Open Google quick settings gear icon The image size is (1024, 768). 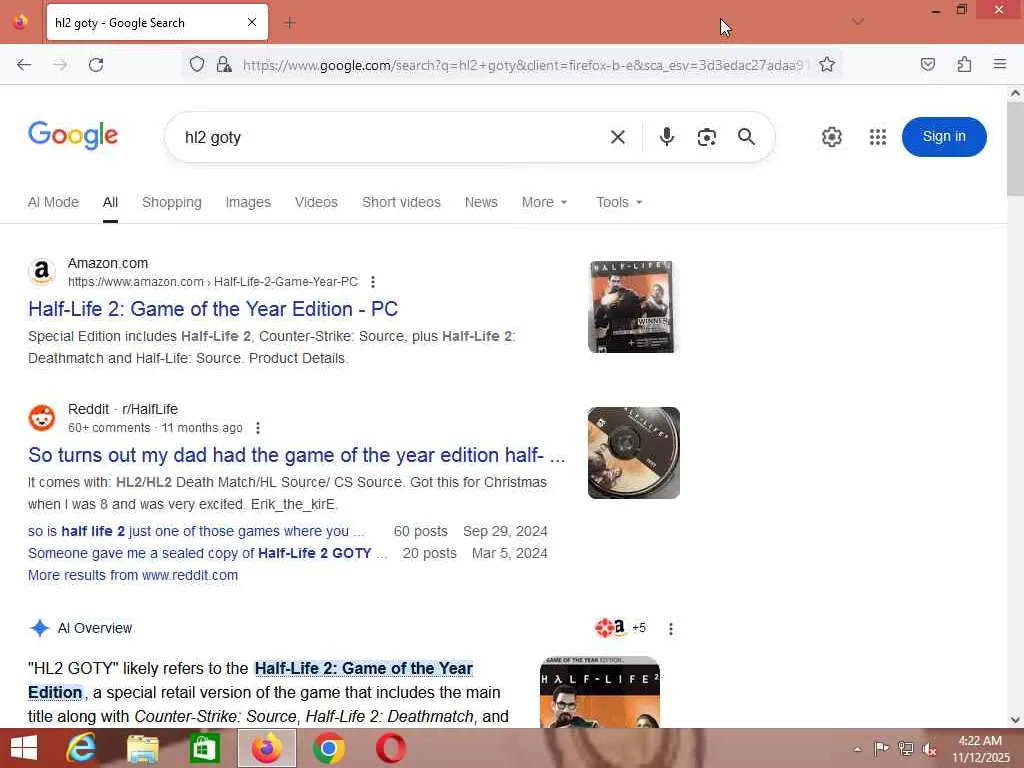(831, 137)
